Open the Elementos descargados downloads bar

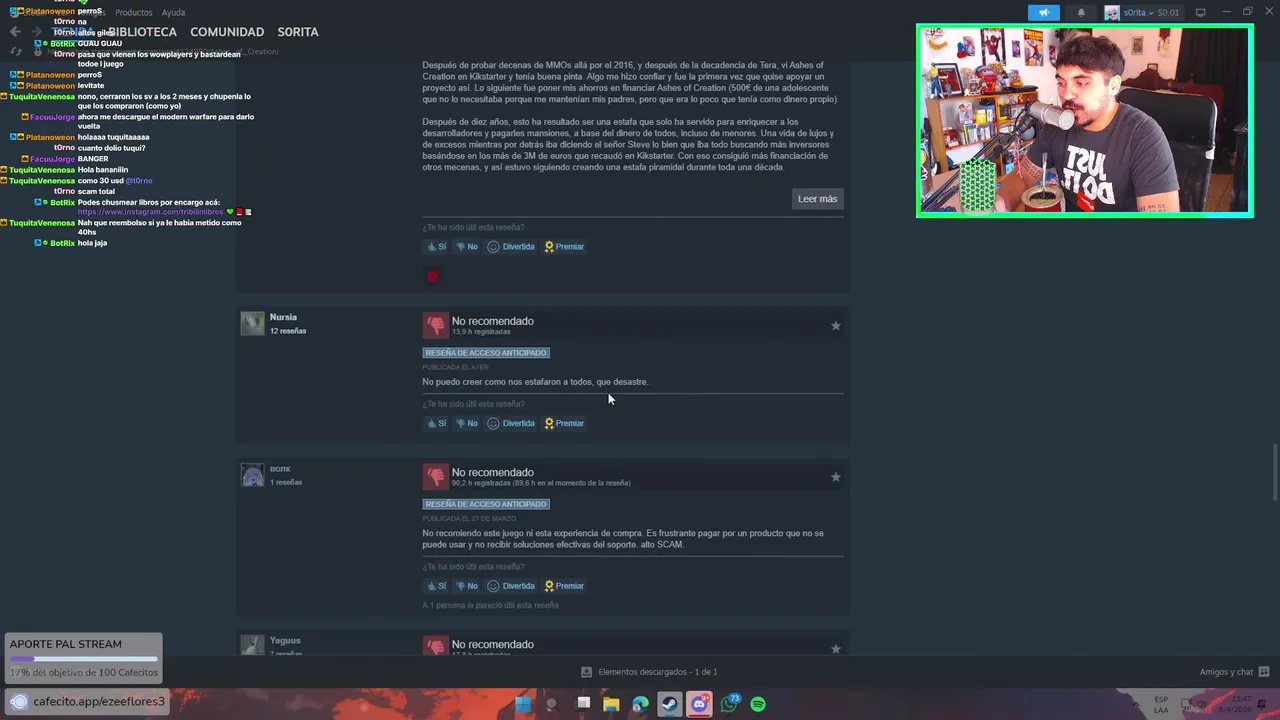point(649,672)
